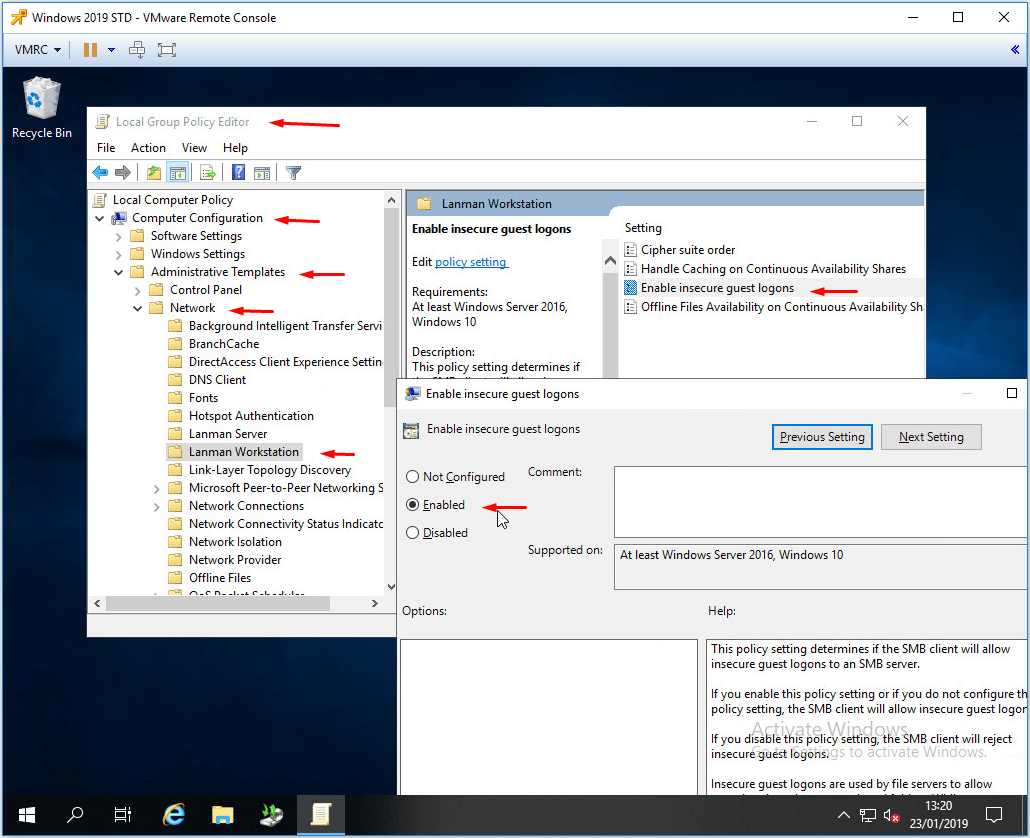
Task: Click the taskbar search magnifier icon
Action: (75, 815)
